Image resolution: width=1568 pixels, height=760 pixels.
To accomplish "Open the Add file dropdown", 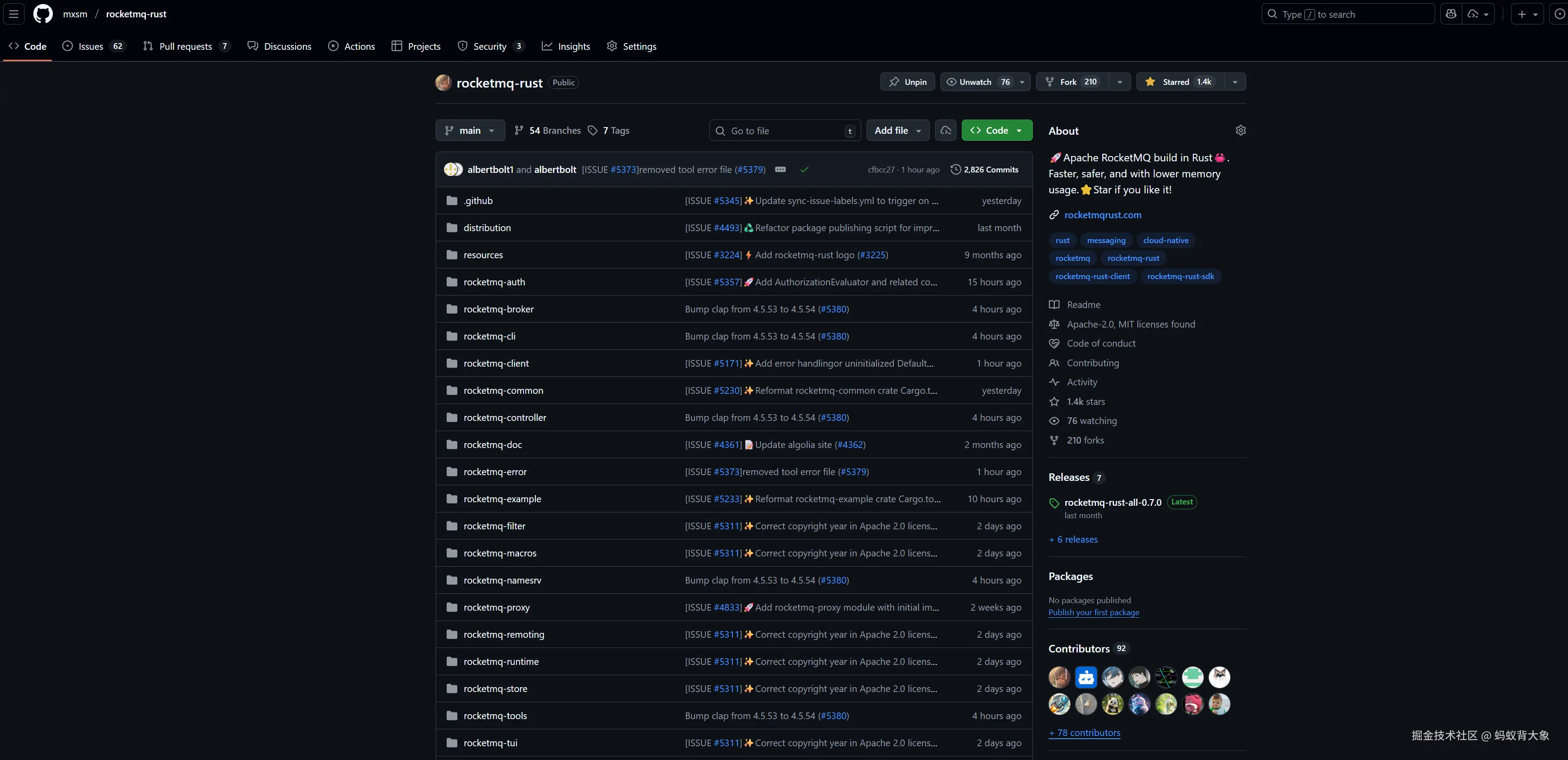I will (x=897, y=130).
